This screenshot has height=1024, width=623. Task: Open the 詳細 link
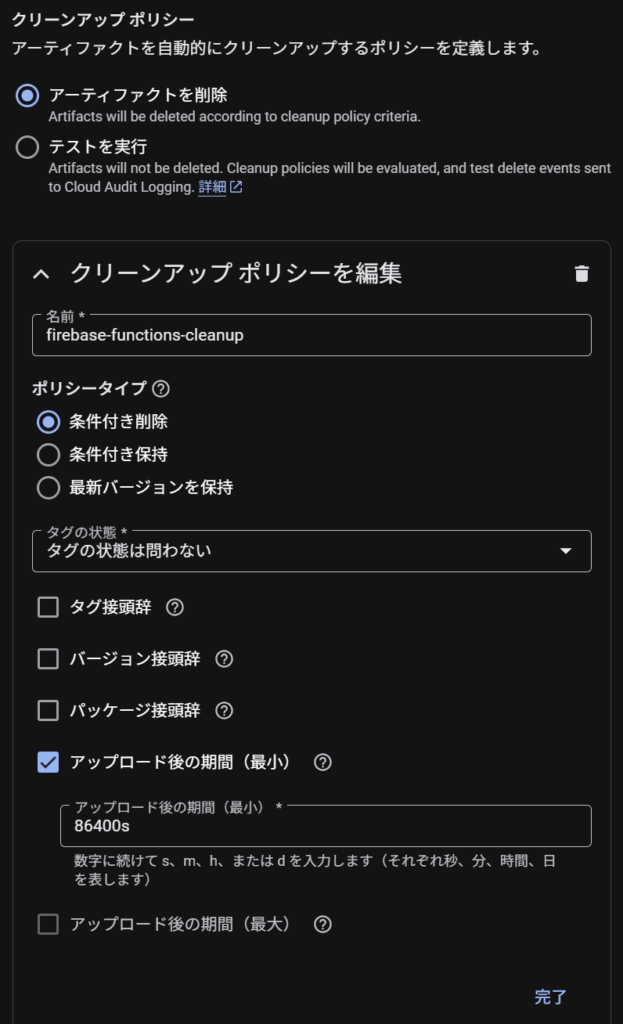click(x=211, y=187)
